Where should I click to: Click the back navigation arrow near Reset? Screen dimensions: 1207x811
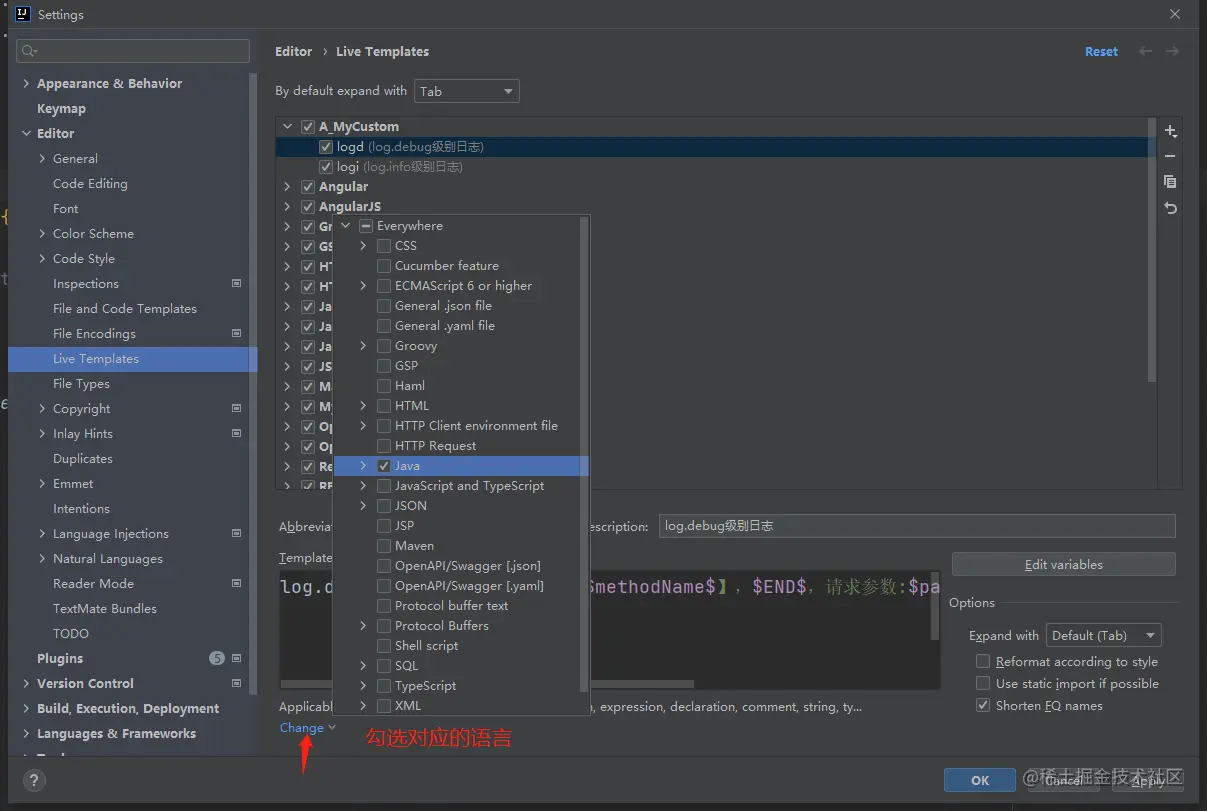[x=1146, y=51]
